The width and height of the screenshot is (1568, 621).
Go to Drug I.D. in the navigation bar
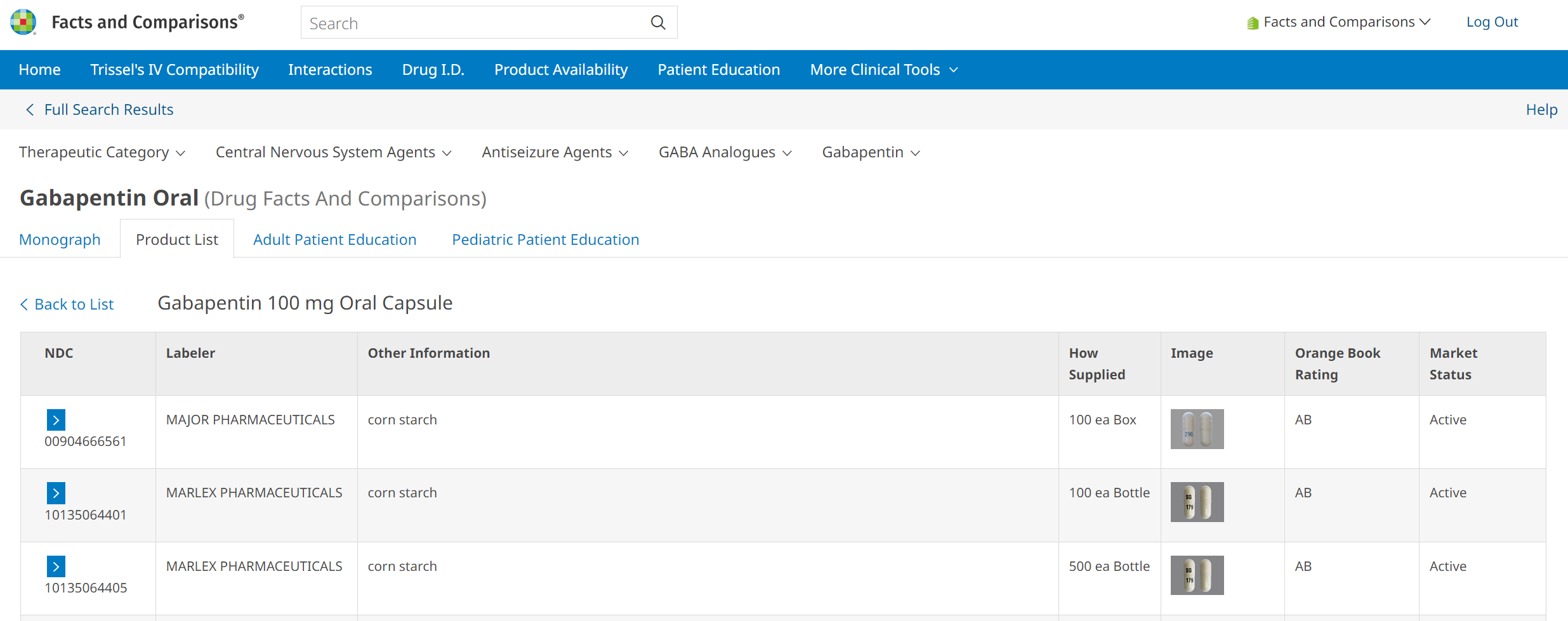pyautogui.click(x=433, y=70)
